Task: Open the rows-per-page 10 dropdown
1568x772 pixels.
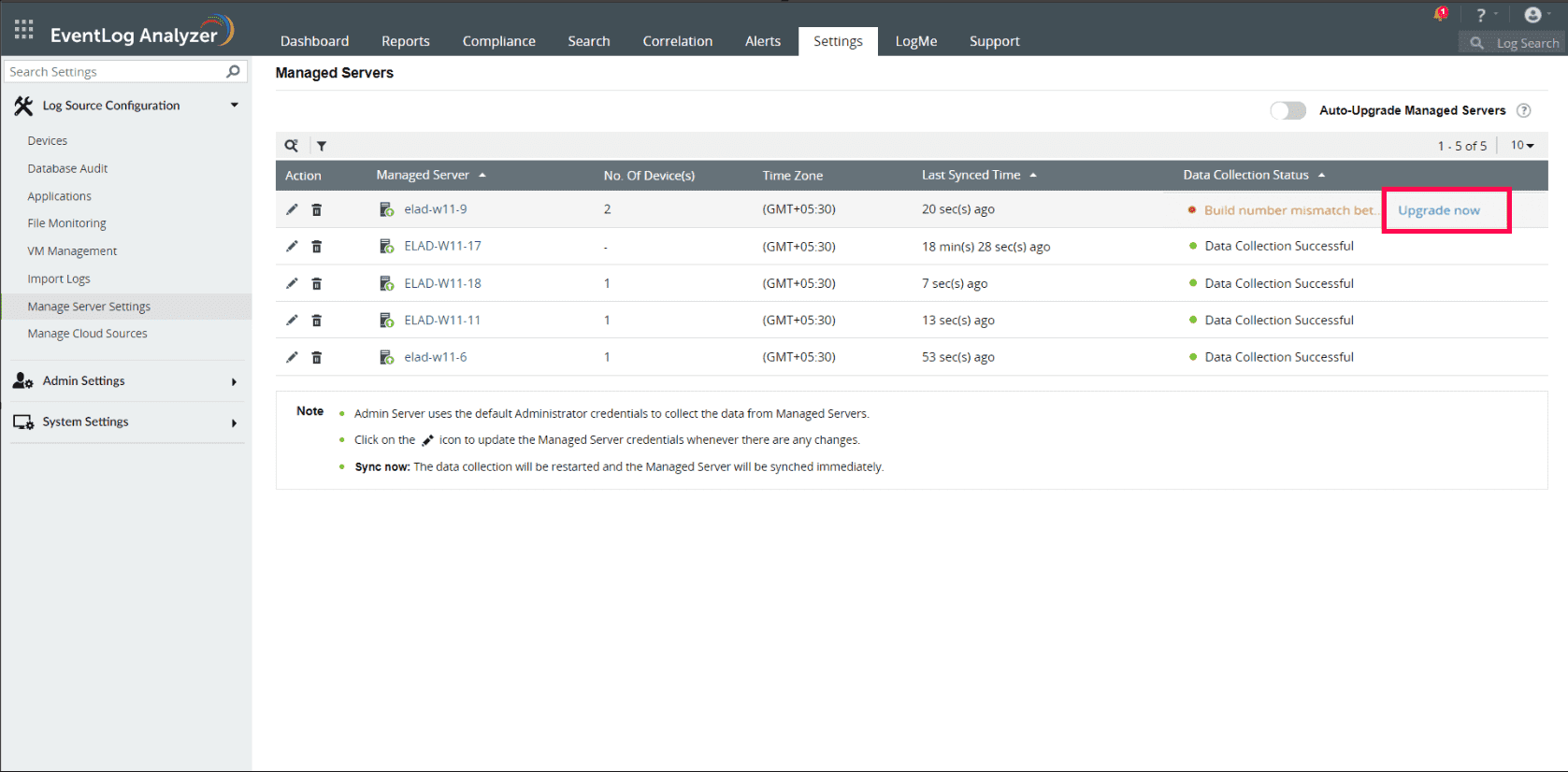Action: pos(1522,146)
